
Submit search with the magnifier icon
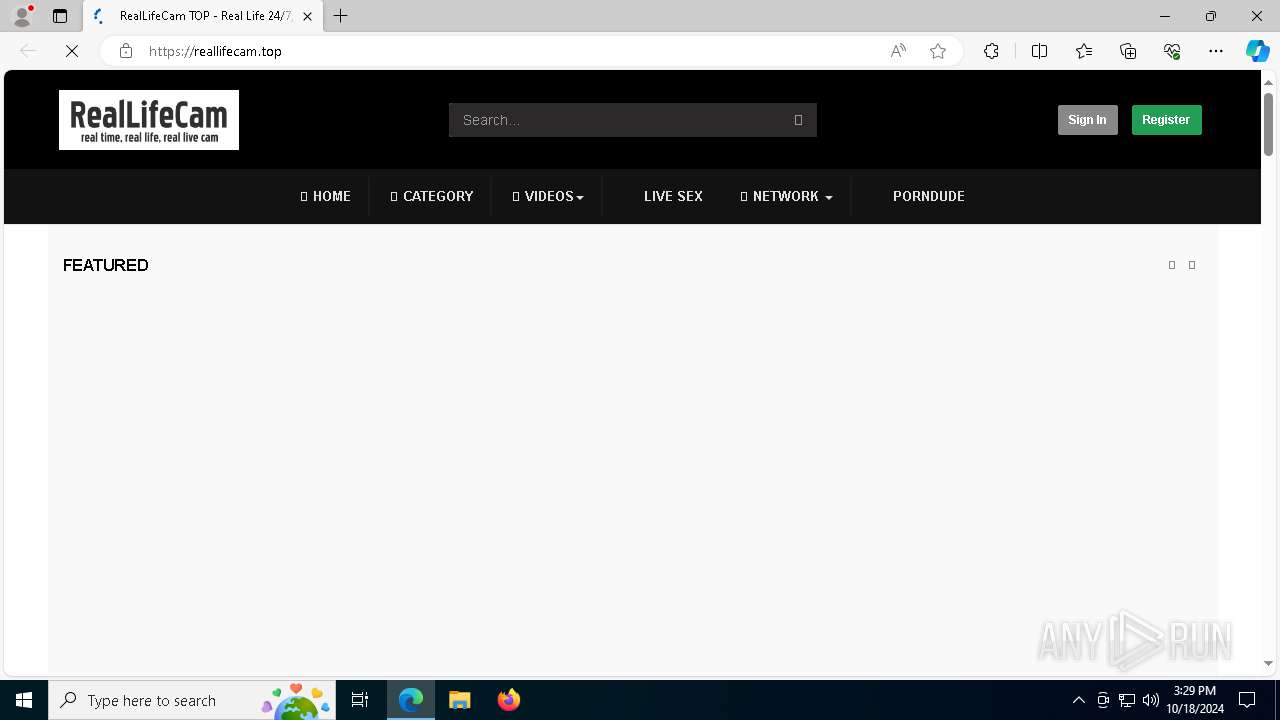(798, 120)
